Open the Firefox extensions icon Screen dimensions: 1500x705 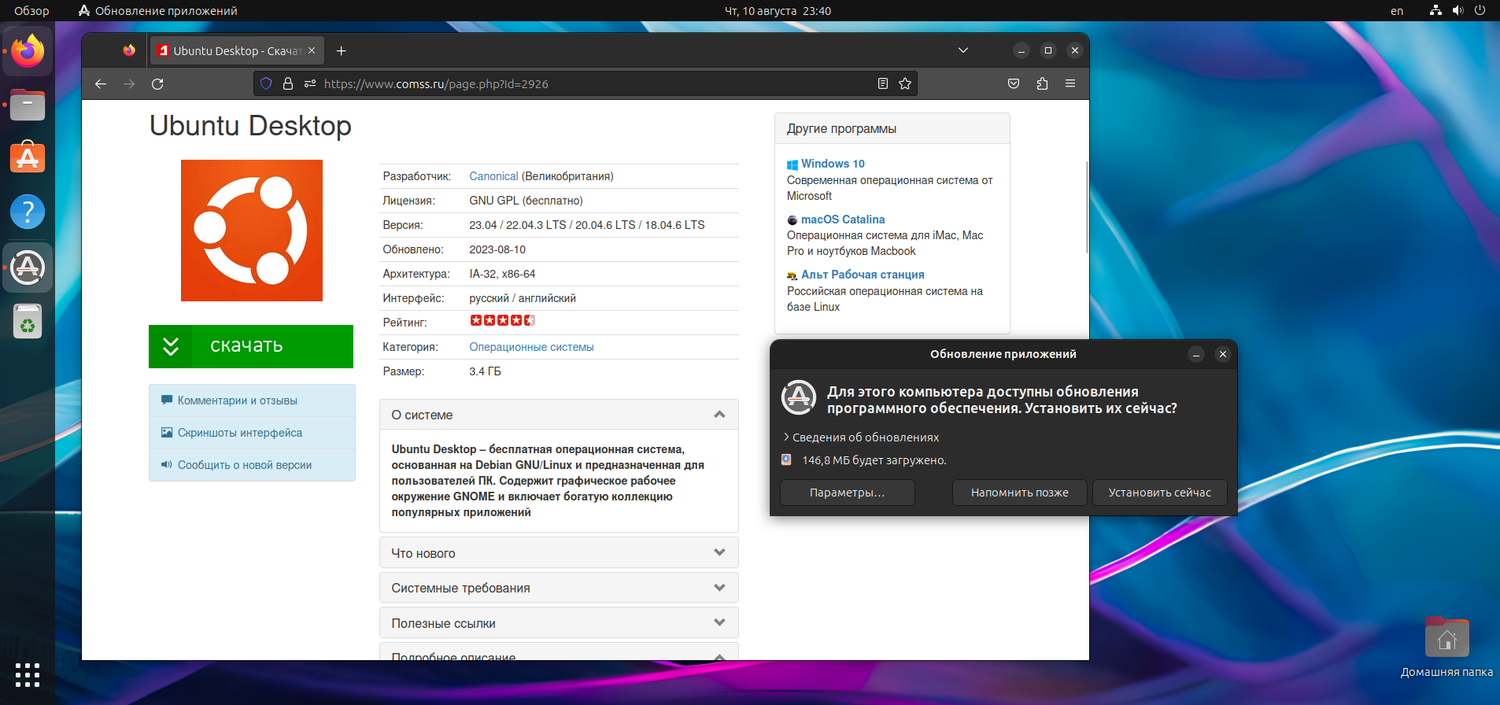1042,84
